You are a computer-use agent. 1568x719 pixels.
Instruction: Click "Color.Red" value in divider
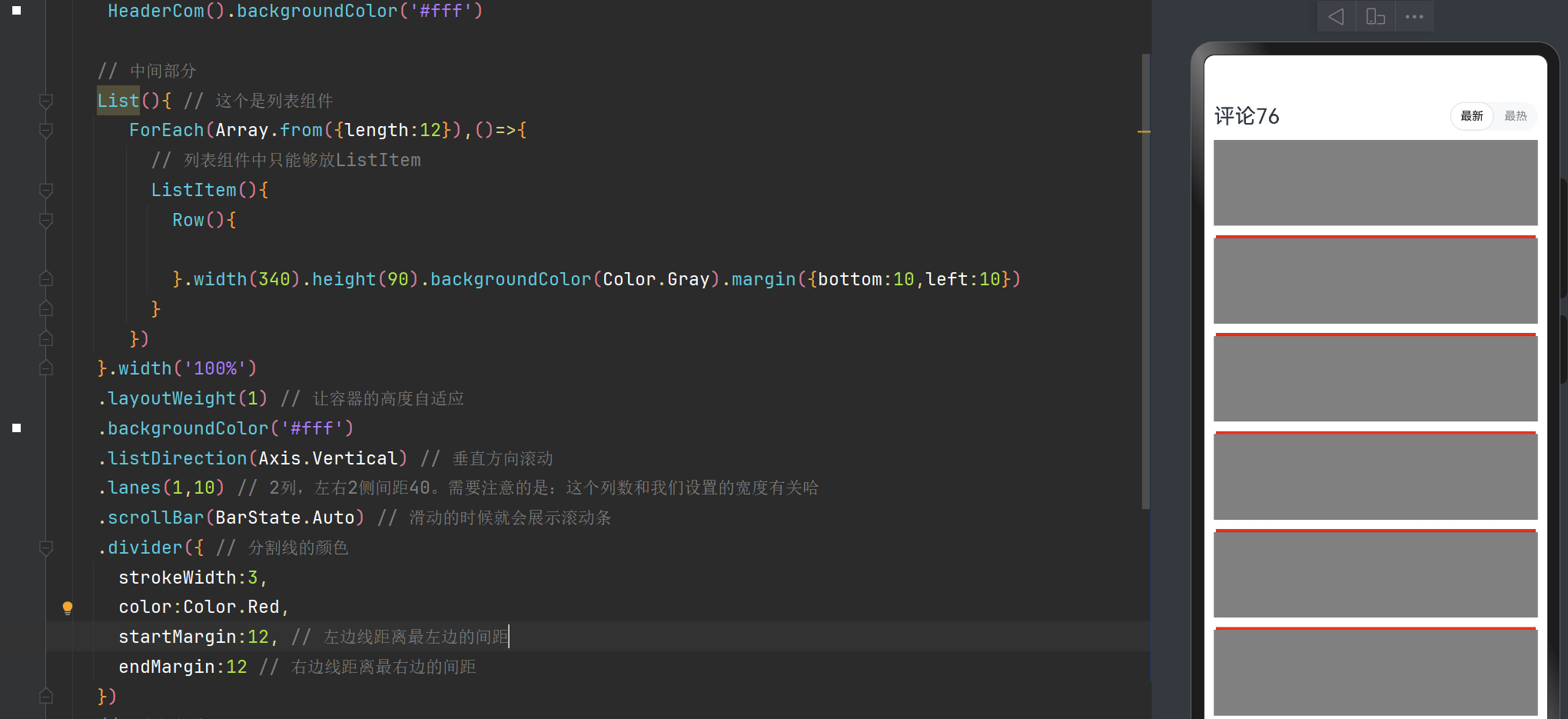[231, 607]
